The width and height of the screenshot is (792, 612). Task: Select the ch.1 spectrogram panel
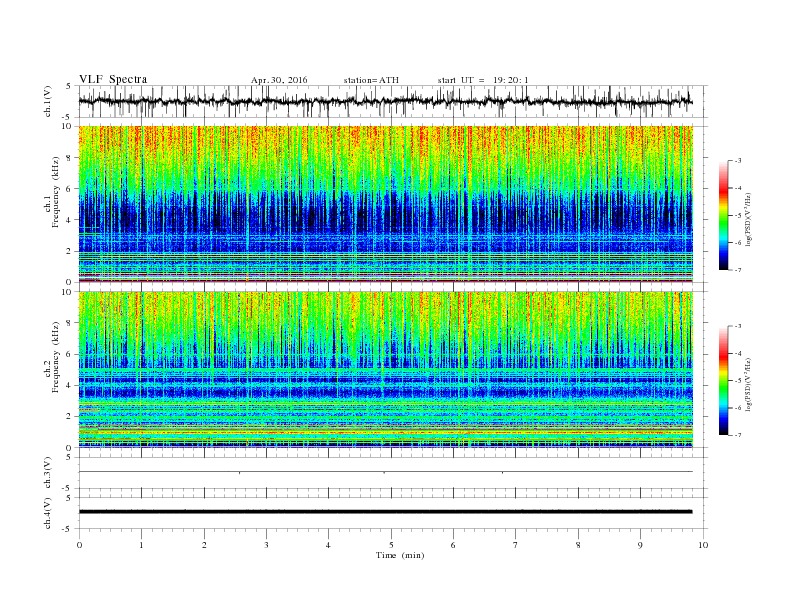click(386, 204)
